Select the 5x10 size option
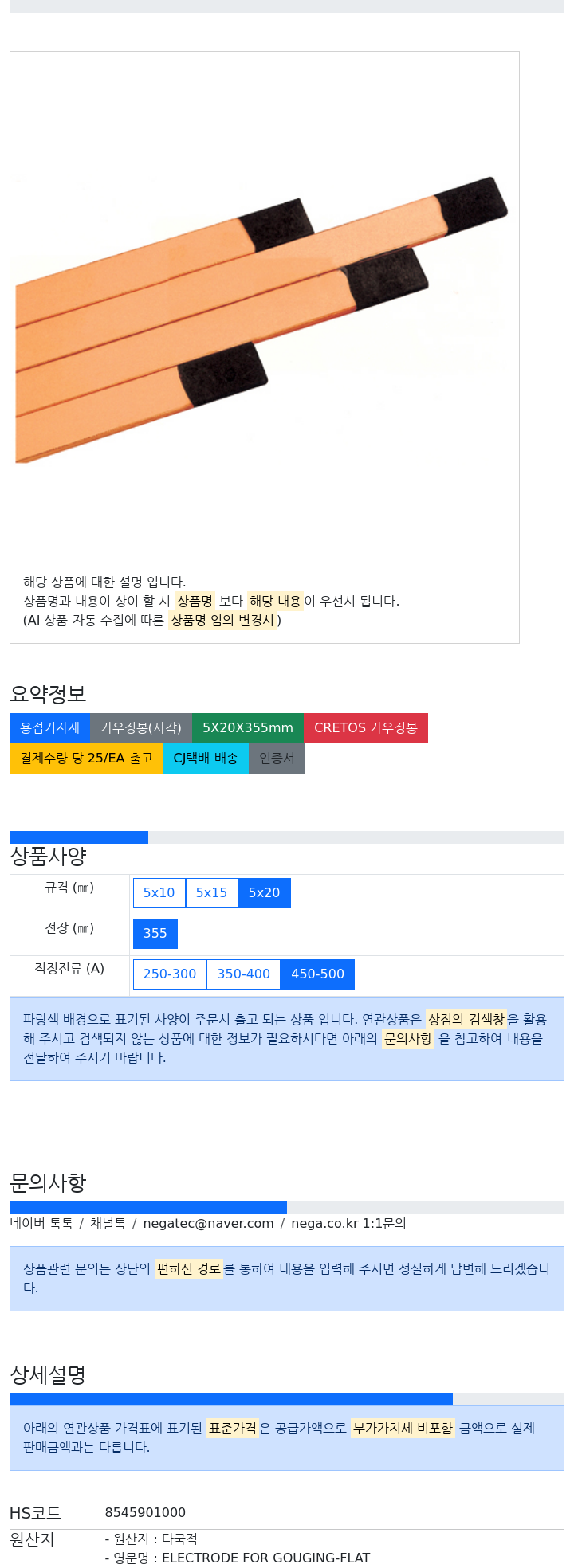This screenshot has width=574, height=1568. [x=159, y=893]
